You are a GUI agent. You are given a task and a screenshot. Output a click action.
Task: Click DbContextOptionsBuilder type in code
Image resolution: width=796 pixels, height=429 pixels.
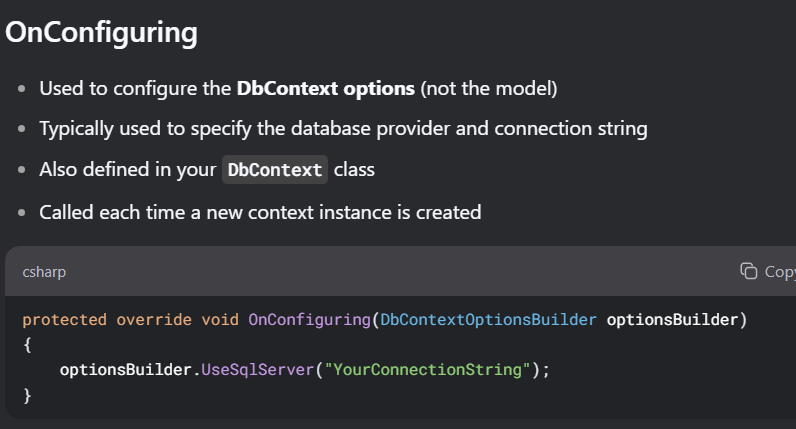[x=488, y=320]
